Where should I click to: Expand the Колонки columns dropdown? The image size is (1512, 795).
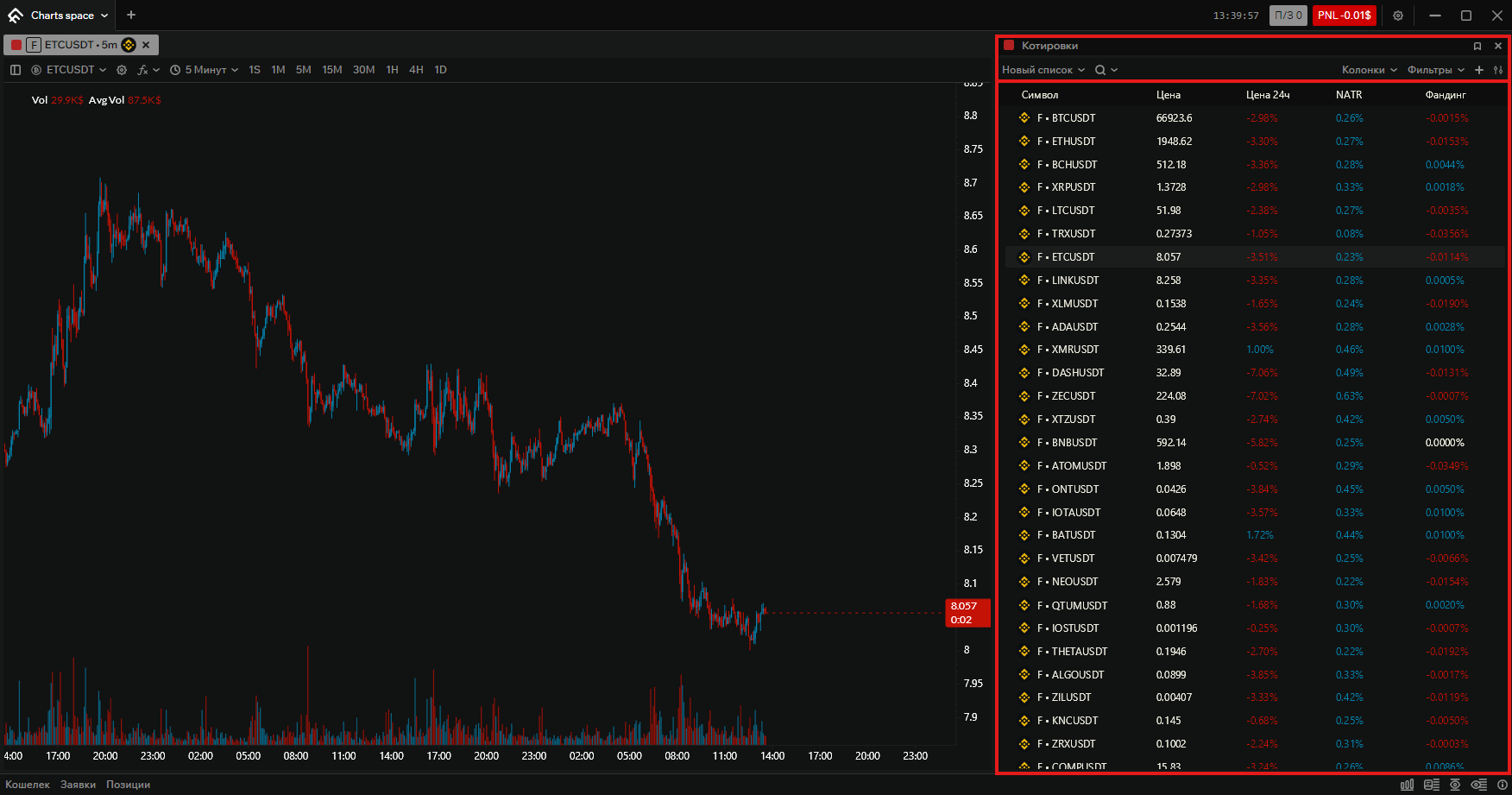click(x=1370, y=70)
